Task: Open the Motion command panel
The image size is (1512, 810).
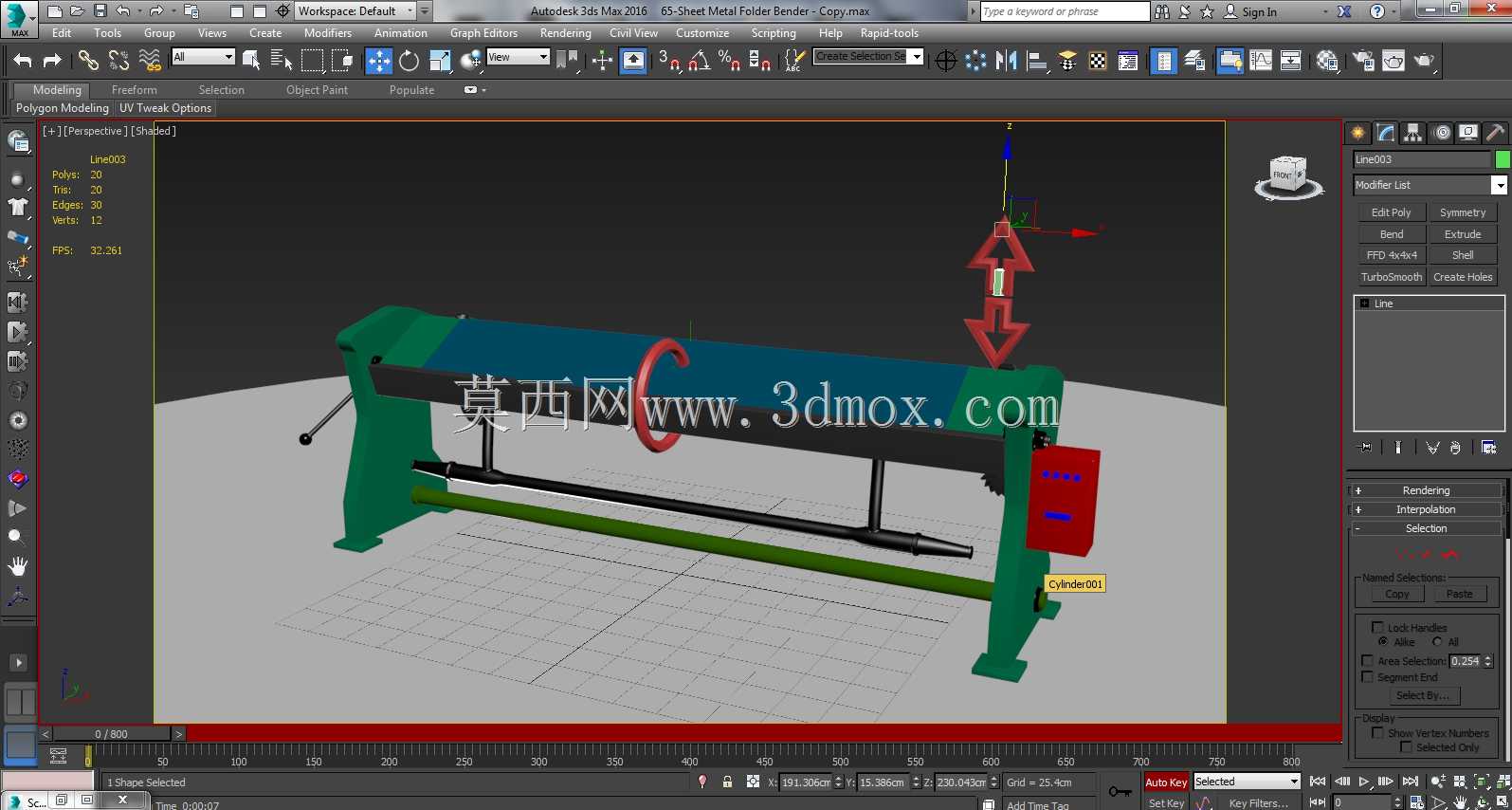Action: (1442, 133)
